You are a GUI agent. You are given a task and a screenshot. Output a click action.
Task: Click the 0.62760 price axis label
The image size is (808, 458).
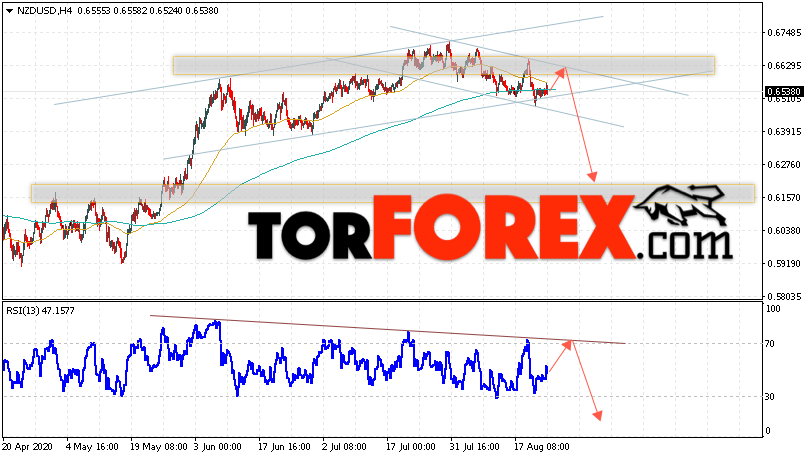[784, 165]
